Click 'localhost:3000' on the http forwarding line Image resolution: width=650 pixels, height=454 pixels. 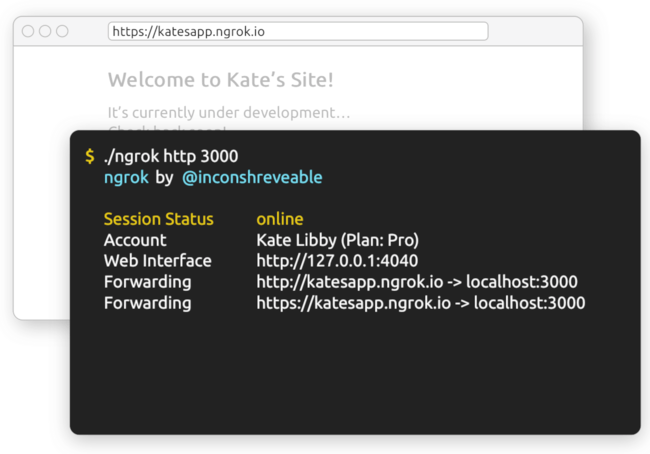(525, 282)
